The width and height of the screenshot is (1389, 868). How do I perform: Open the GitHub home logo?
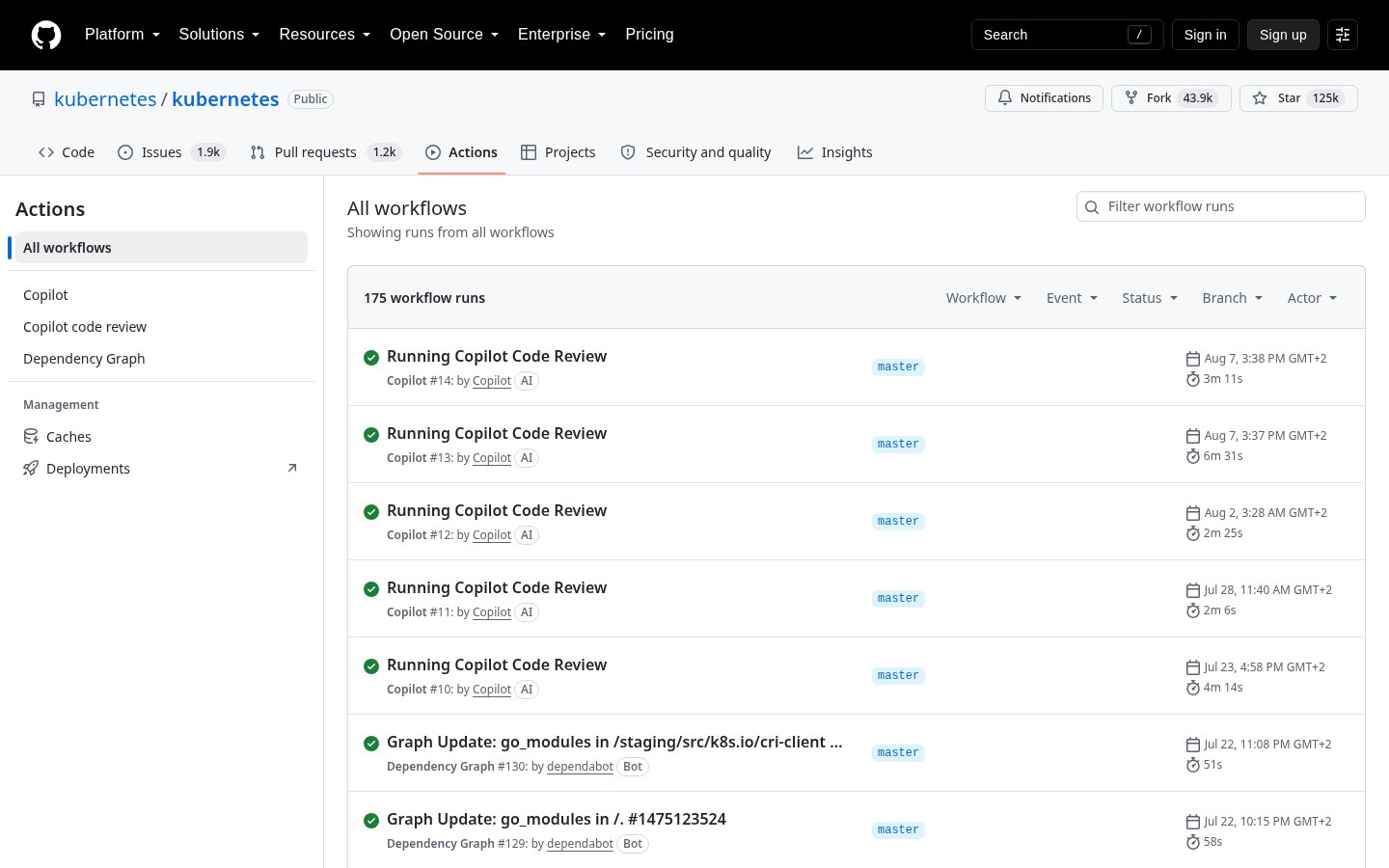coord(46,35)
